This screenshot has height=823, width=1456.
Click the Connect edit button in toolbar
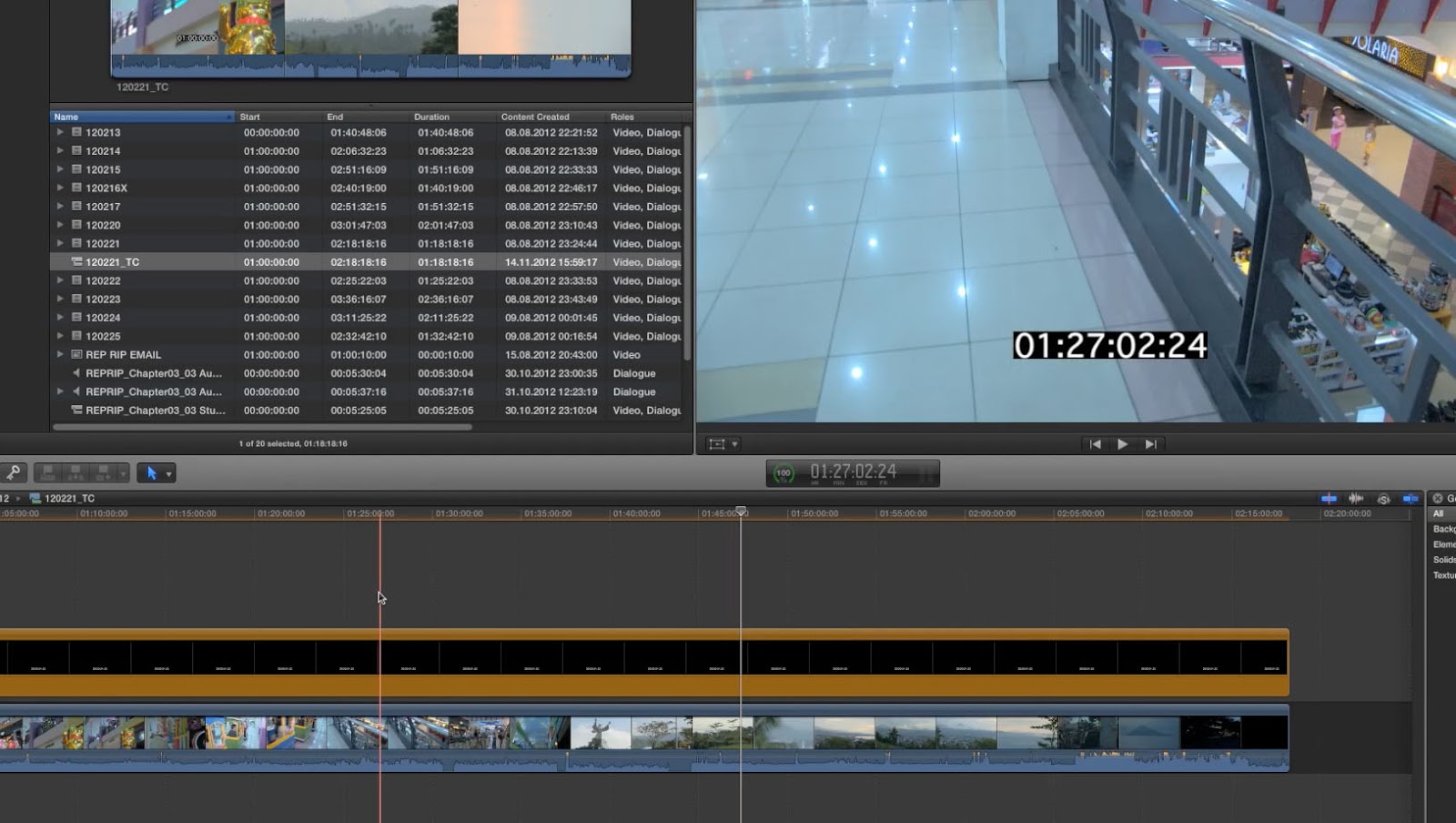click(x=49, y=472)
